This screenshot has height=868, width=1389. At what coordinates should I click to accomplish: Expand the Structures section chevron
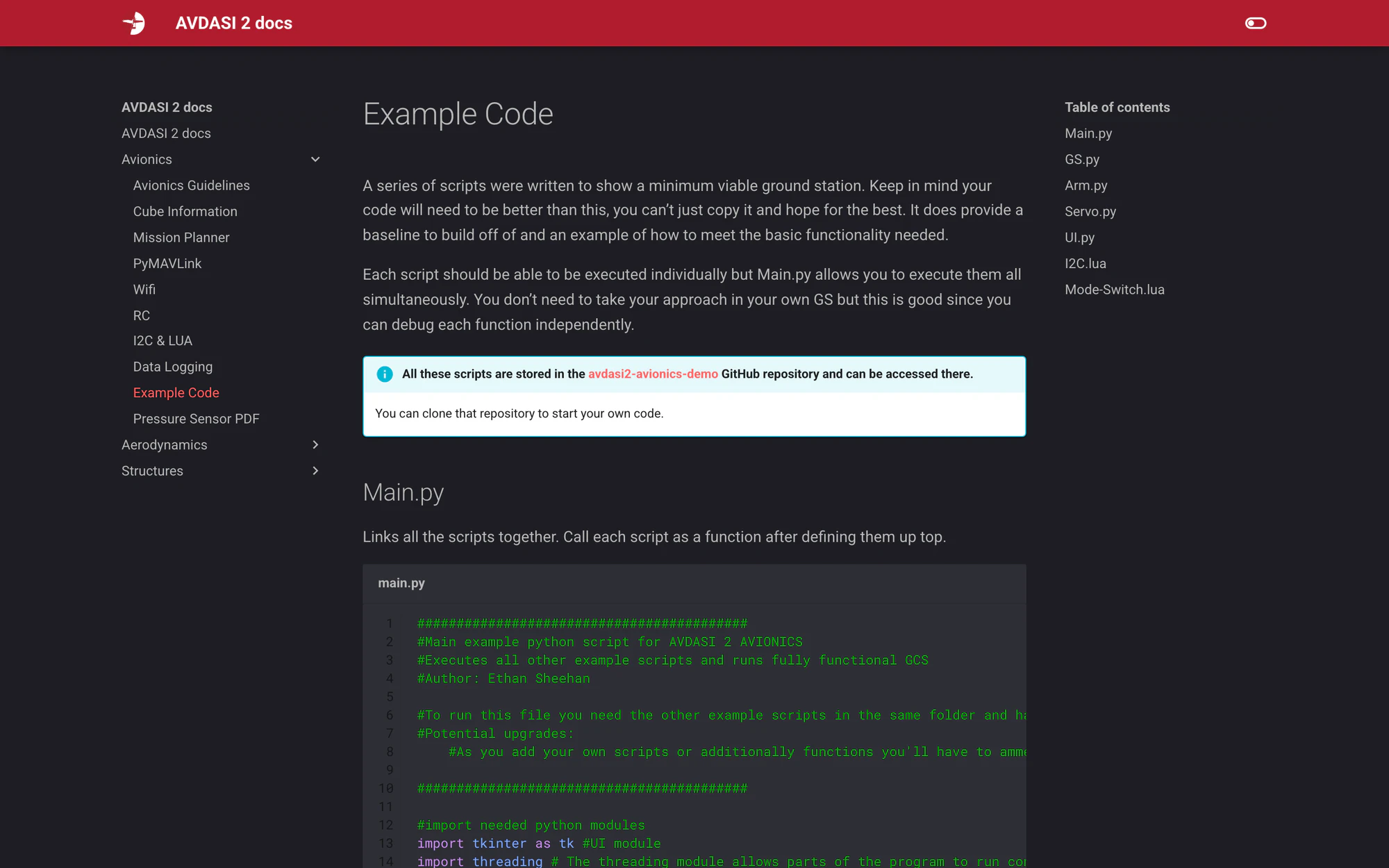pos(315,471)
